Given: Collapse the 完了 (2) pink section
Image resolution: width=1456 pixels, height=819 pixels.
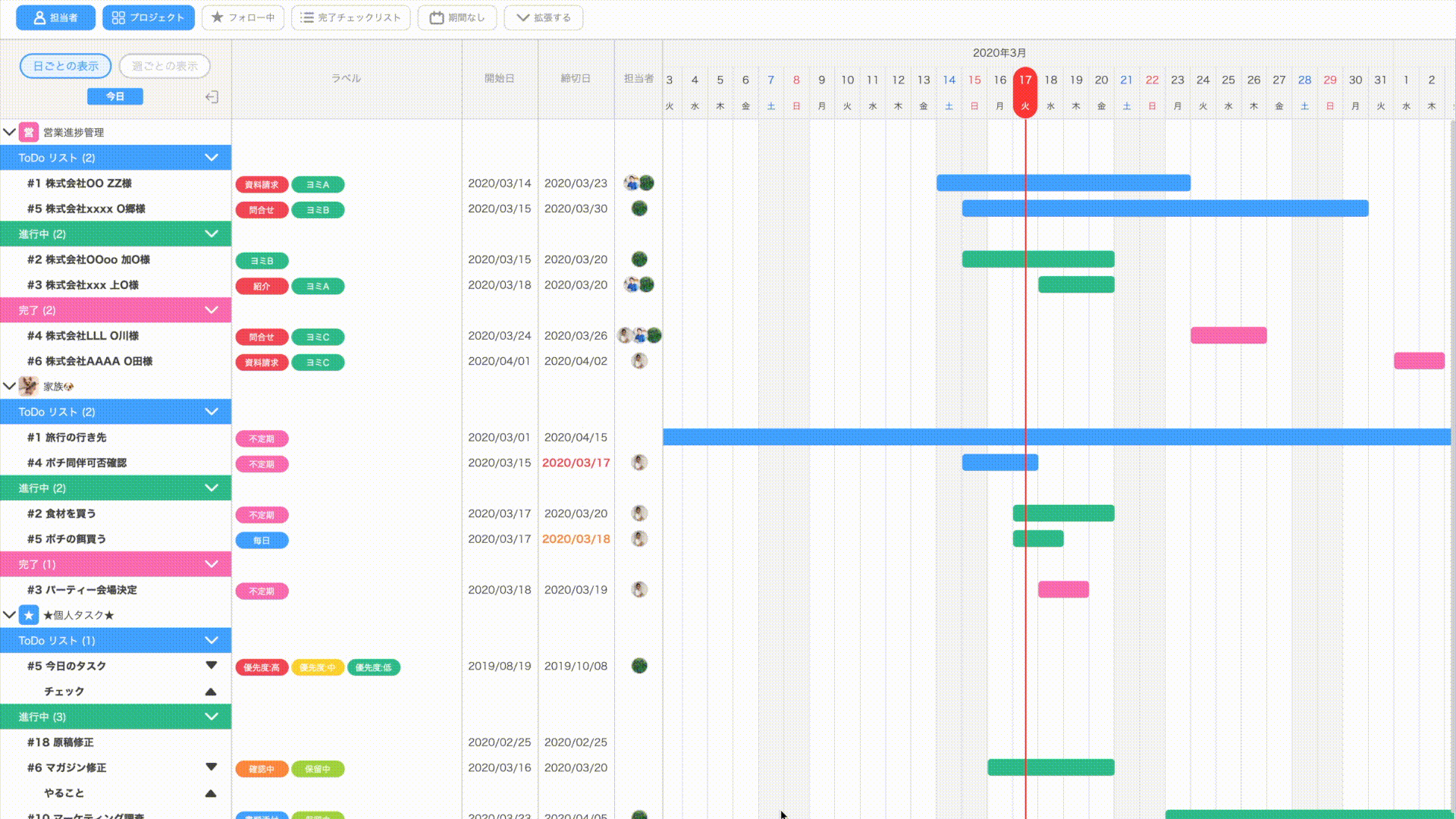Looking at the screenshot, I should pyautogui.click(x=212, y=310).
